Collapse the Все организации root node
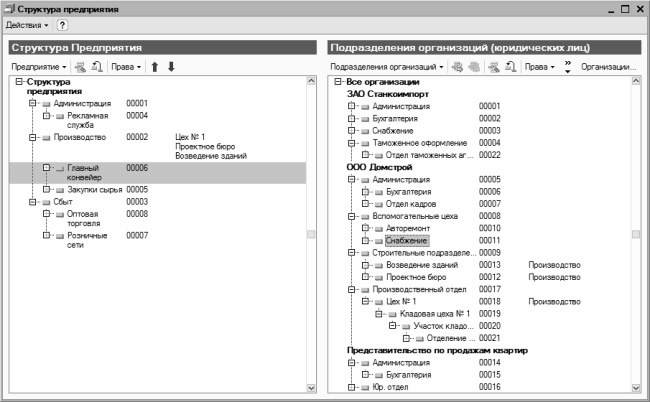 [337, 82]
